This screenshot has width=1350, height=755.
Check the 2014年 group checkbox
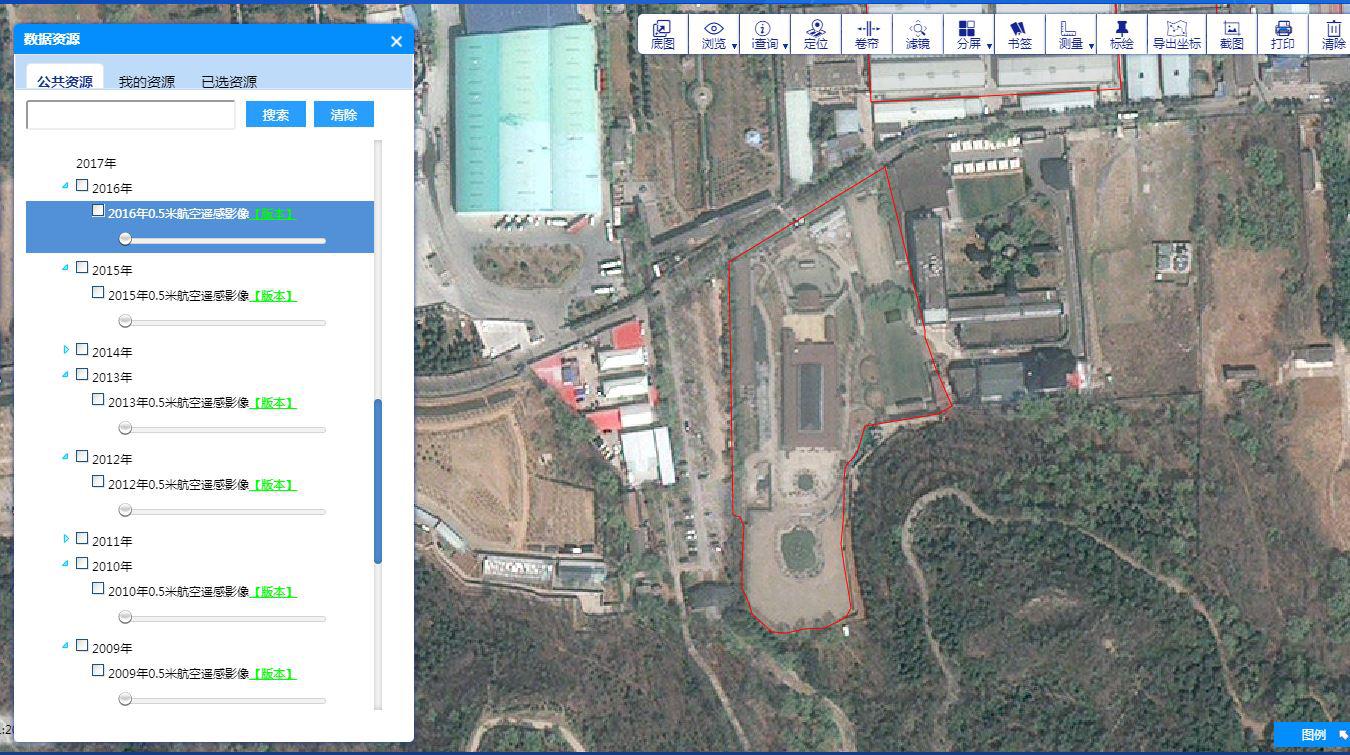(82, 349)
